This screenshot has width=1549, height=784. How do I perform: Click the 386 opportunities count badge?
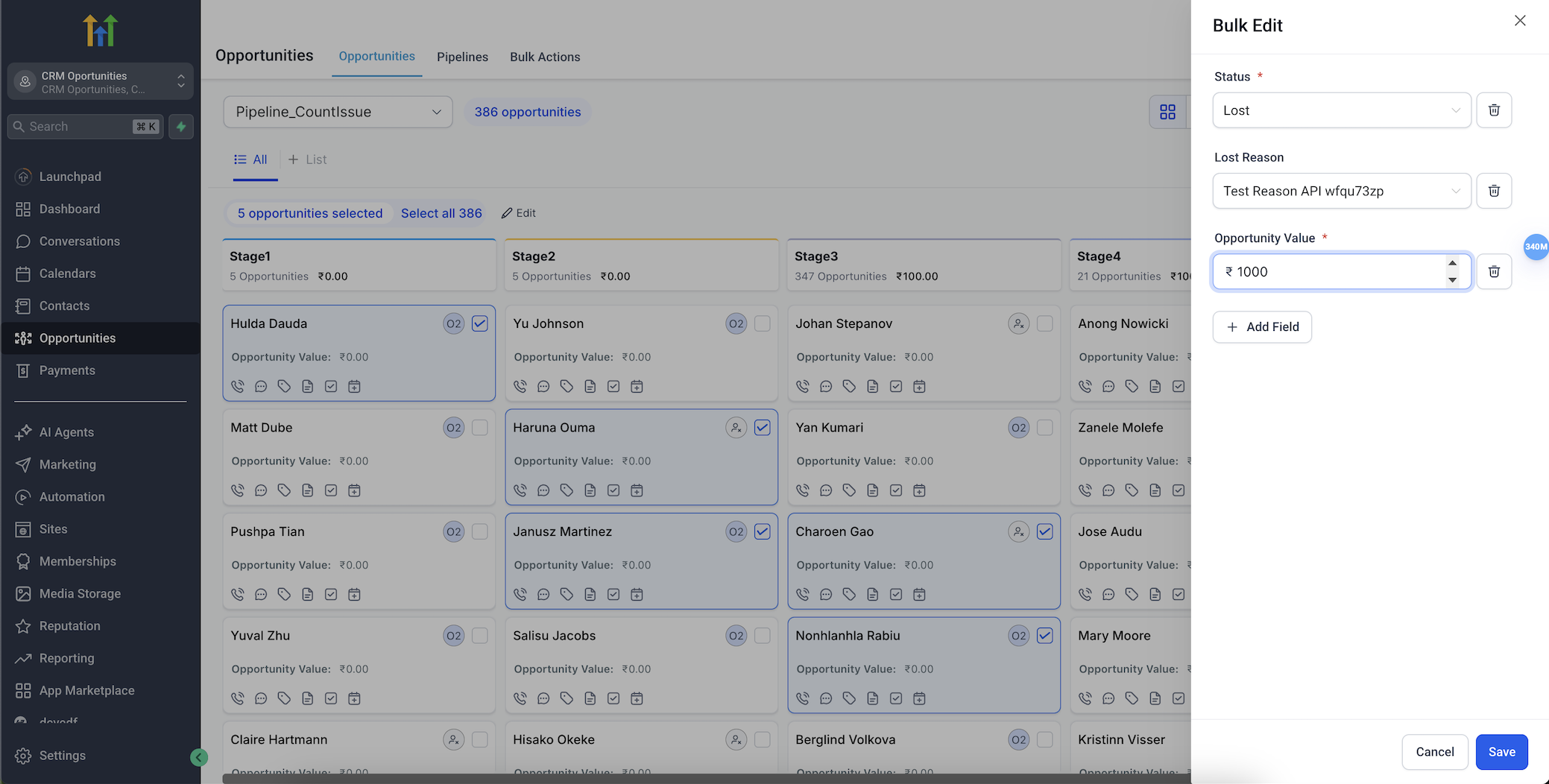point(528,112)
